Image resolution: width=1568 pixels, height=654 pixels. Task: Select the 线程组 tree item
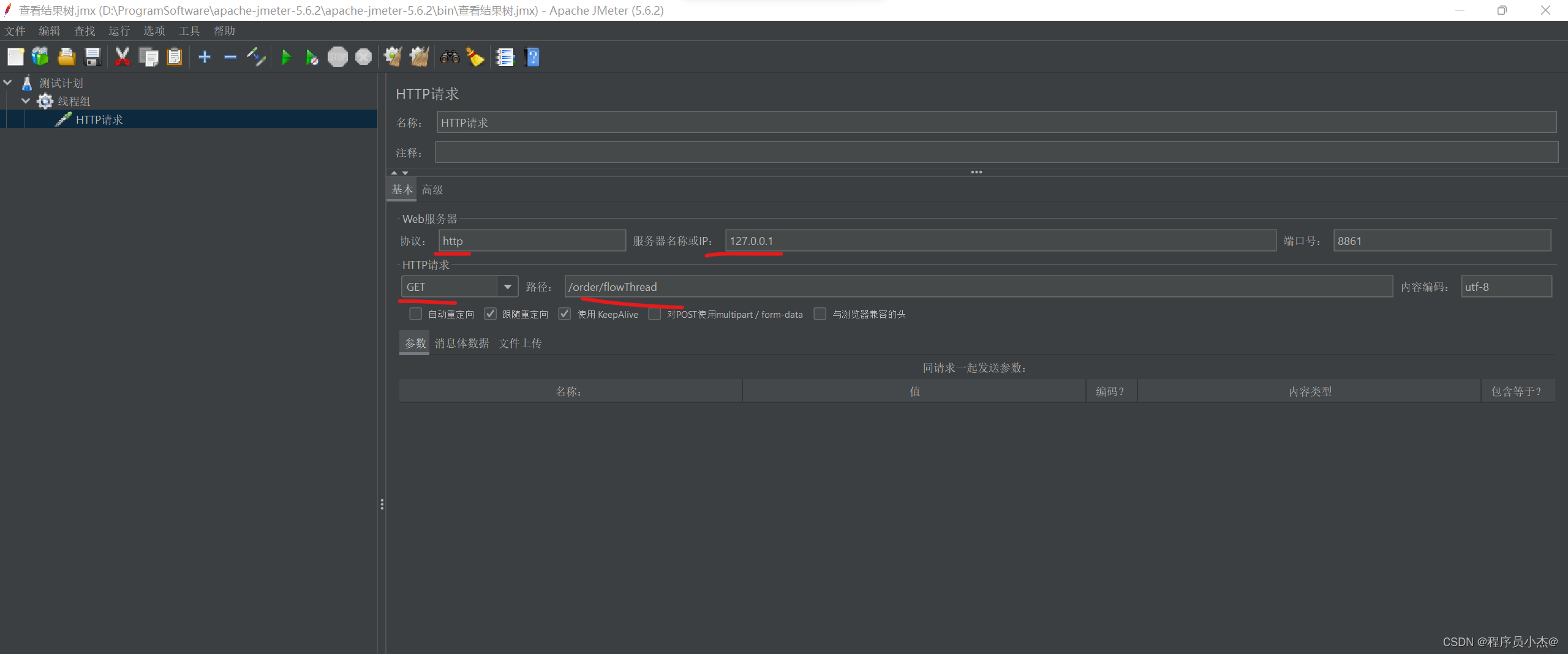[74, 101]
